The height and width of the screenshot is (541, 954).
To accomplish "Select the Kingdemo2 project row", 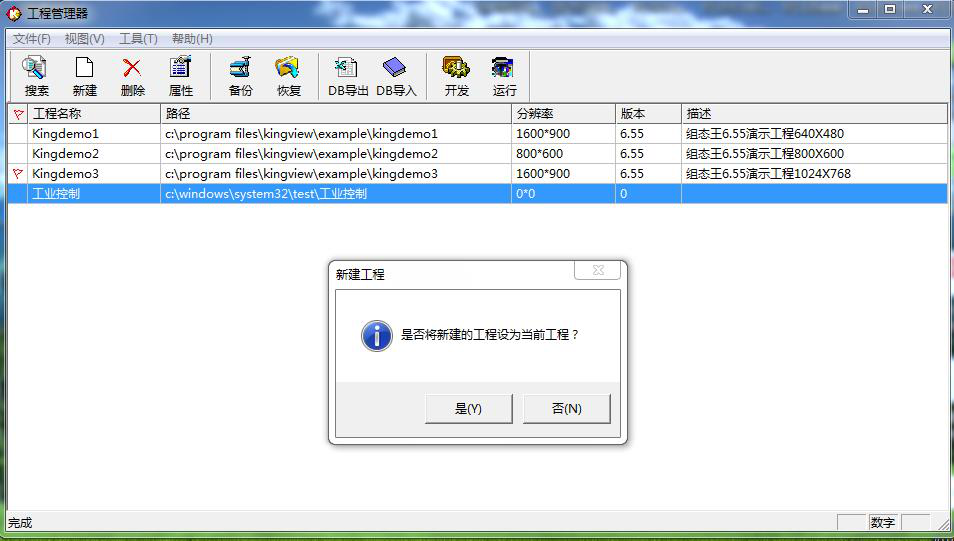I will tap(66, 154).
